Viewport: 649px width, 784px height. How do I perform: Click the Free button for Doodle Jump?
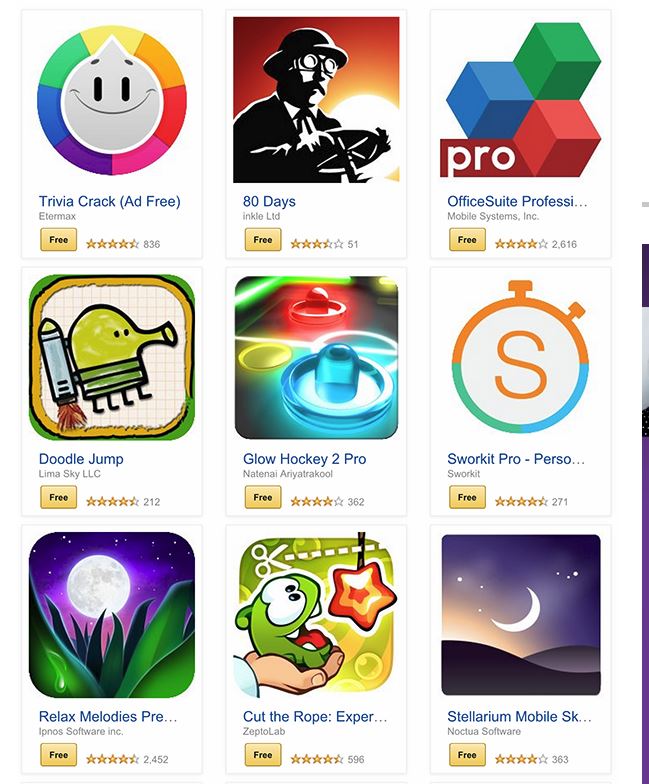click(58, 497)
